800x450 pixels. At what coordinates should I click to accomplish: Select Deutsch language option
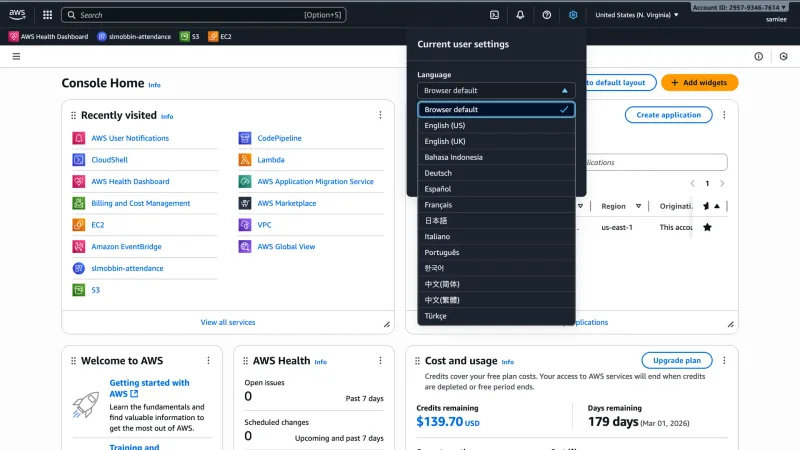click(496, 173)
